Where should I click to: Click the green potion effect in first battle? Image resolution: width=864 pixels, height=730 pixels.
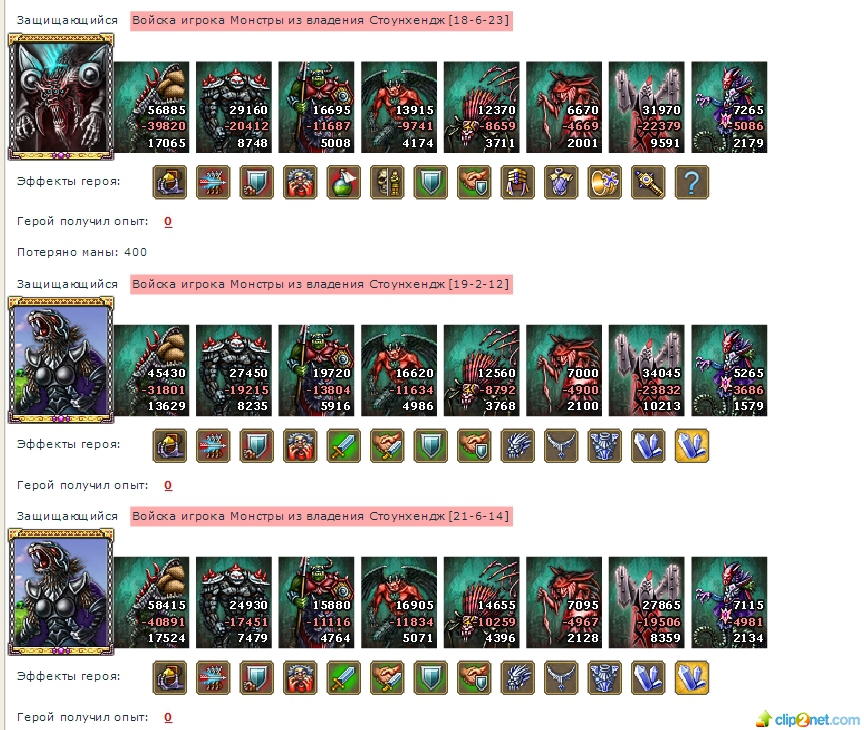click(343, 182)
